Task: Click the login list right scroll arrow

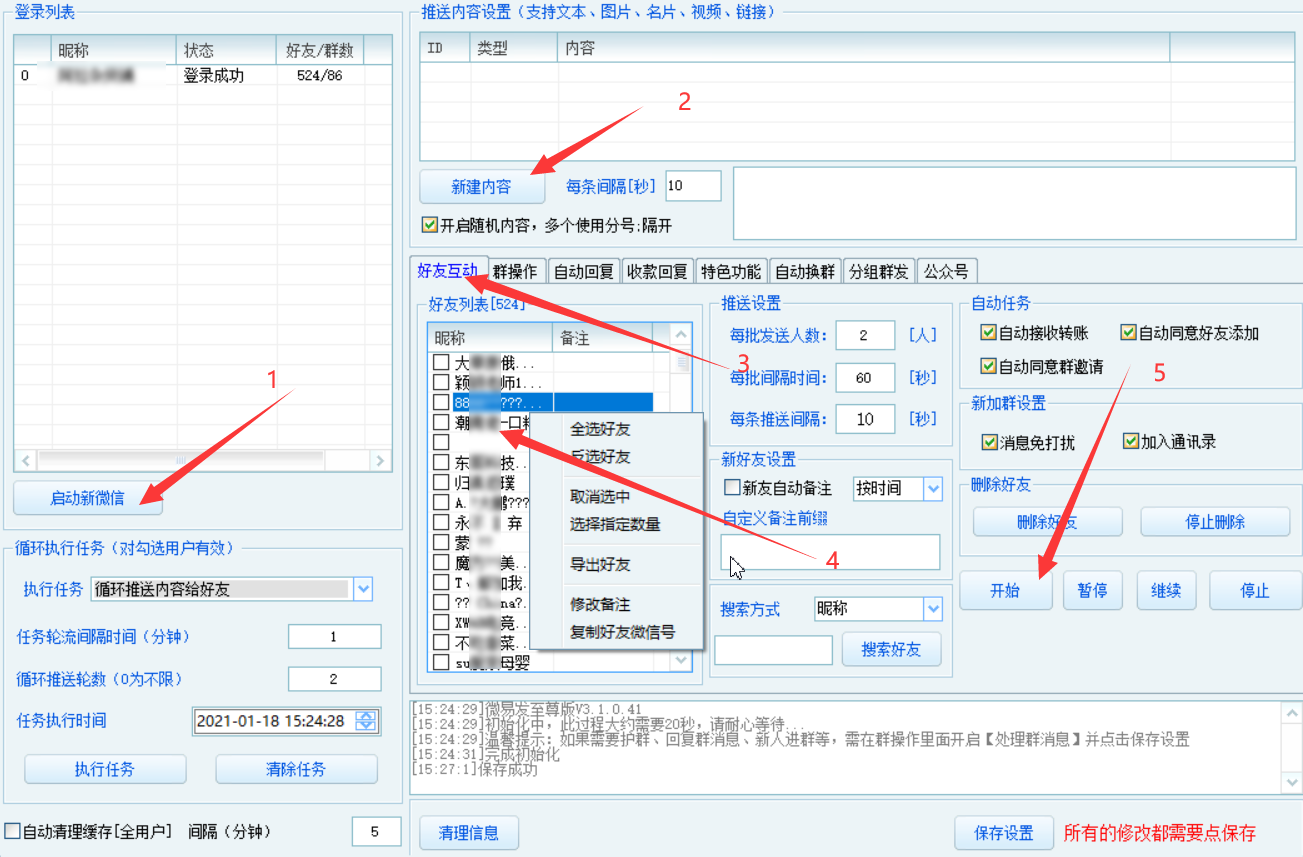Action: click(x=379, y=461)
